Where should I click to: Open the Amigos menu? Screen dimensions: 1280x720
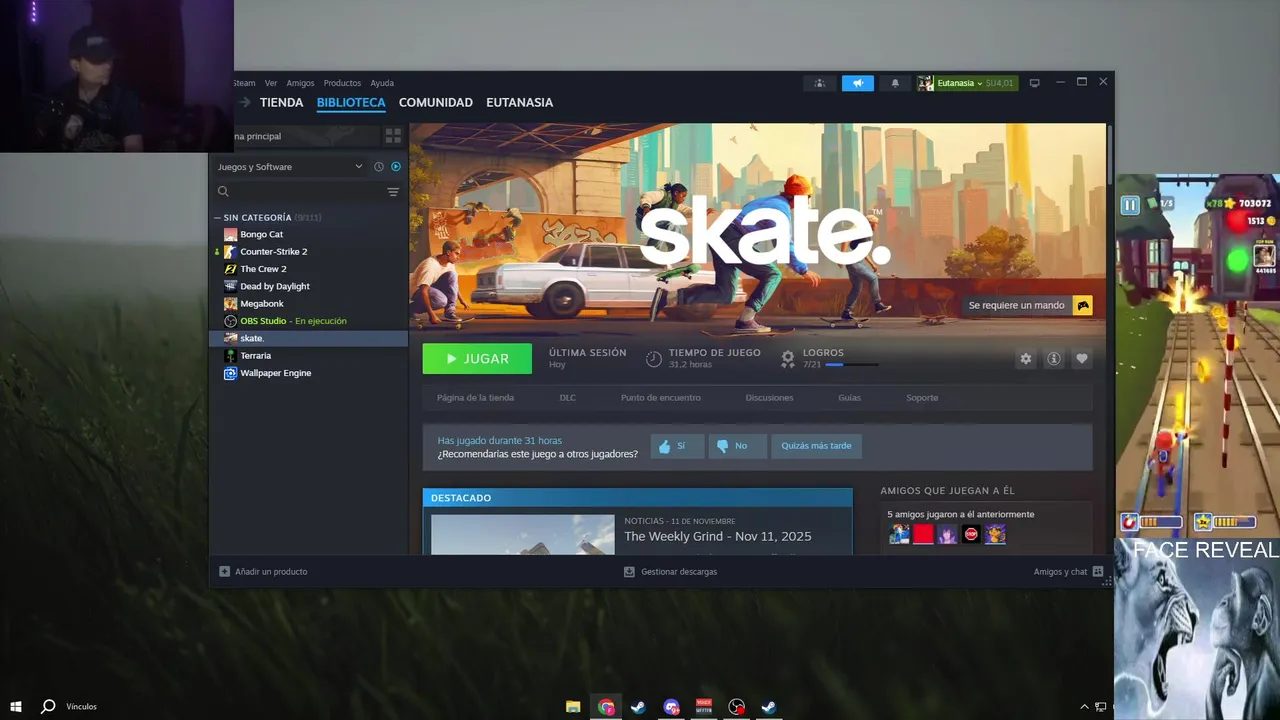tap(300, 83)
